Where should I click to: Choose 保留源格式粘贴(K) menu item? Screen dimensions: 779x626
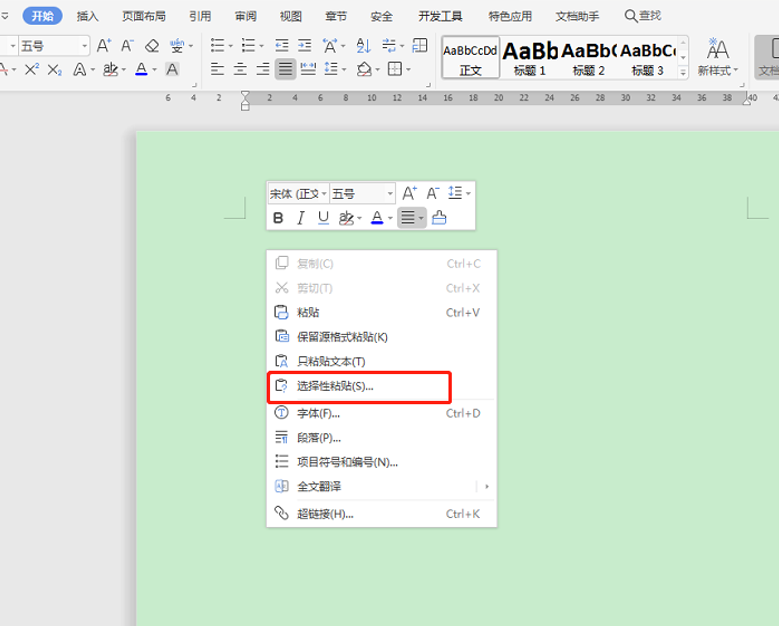(x=382, y=337)
